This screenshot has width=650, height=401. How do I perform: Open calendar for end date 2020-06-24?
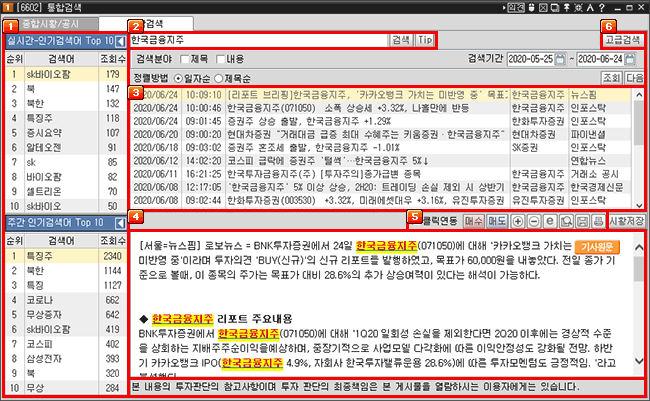coord(630,59)
